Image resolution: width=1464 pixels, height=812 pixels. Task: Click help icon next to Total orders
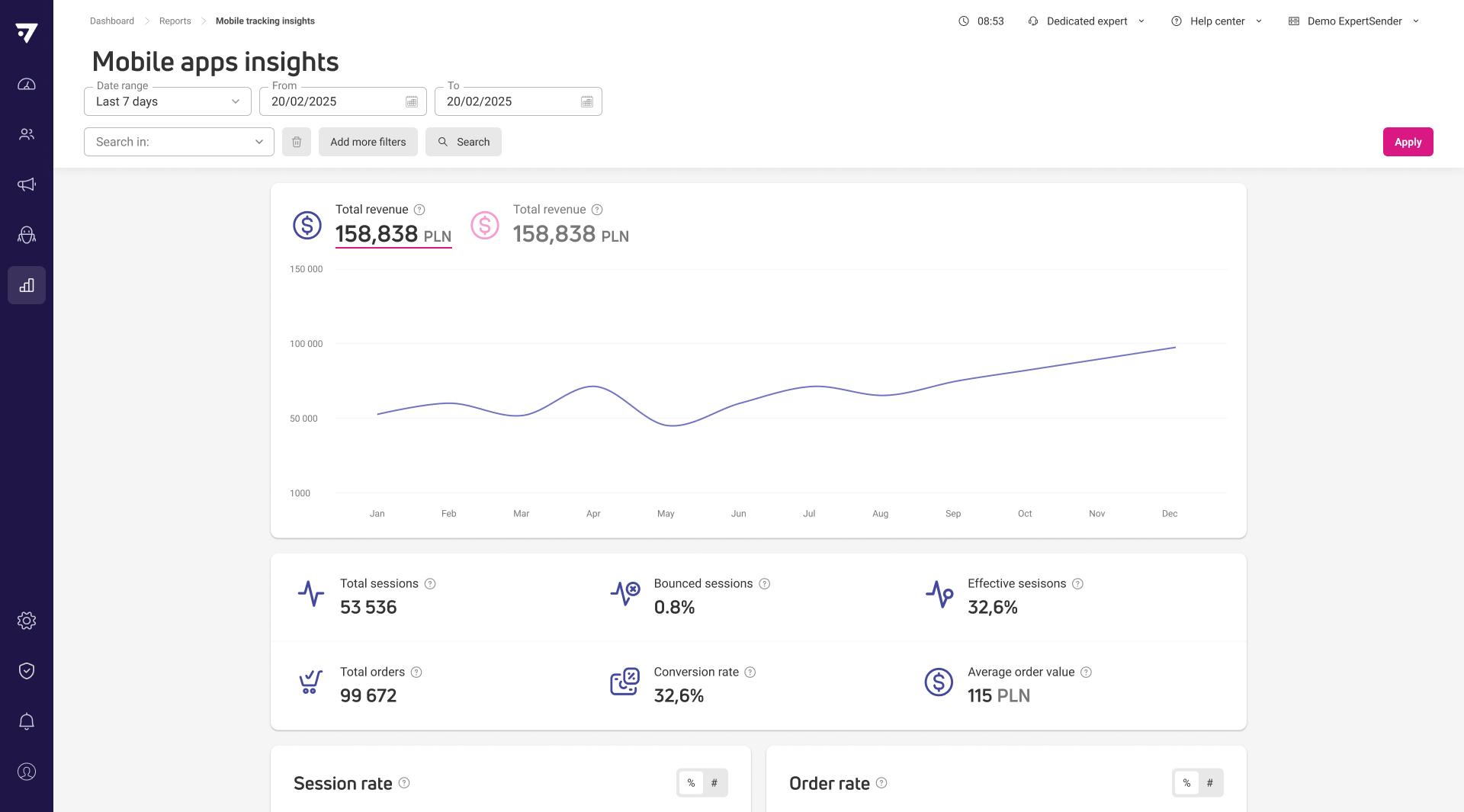click(416, 672)
